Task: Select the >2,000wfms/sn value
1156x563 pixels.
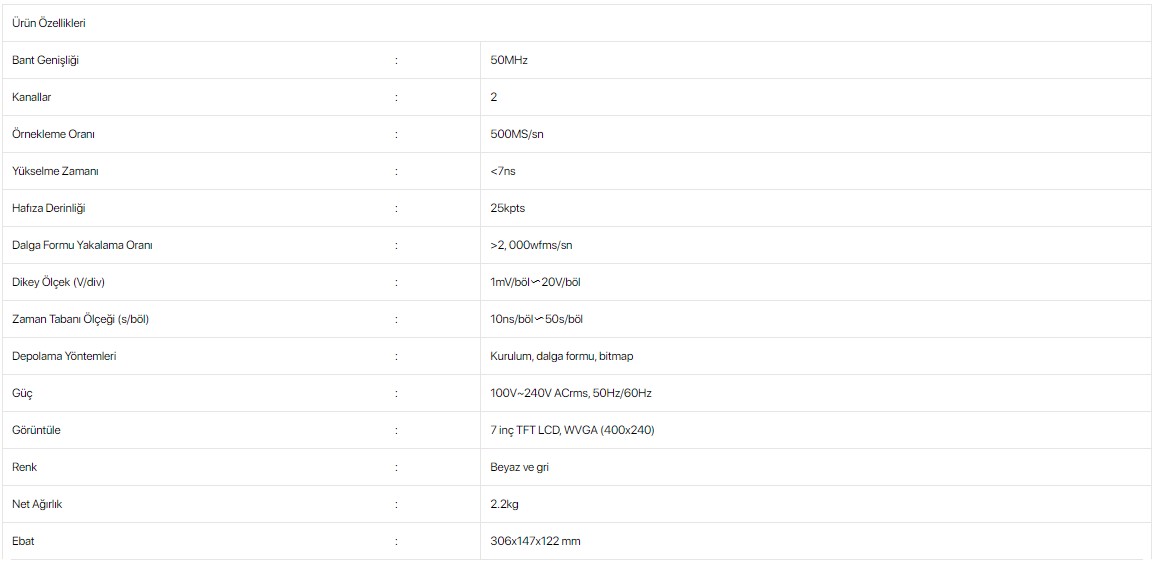Action: [531, 245]
